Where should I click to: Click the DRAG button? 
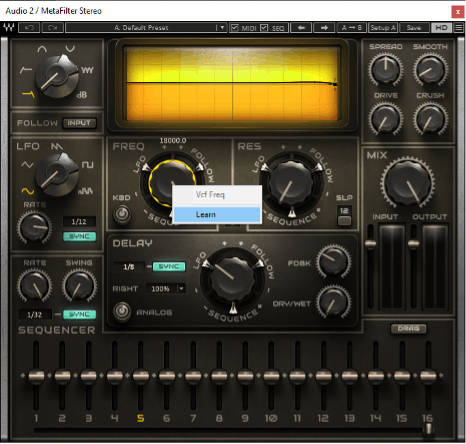[408, 328]
